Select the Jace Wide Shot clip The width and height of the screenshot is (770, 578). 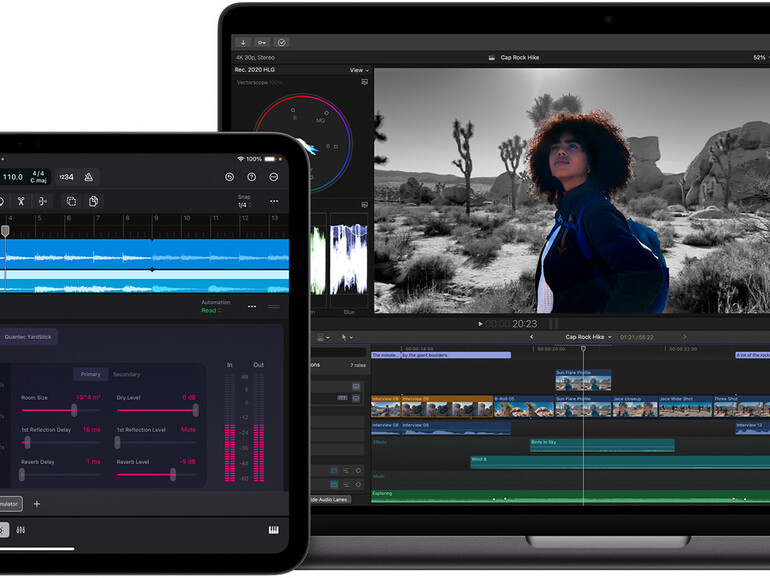pos(686,407)
